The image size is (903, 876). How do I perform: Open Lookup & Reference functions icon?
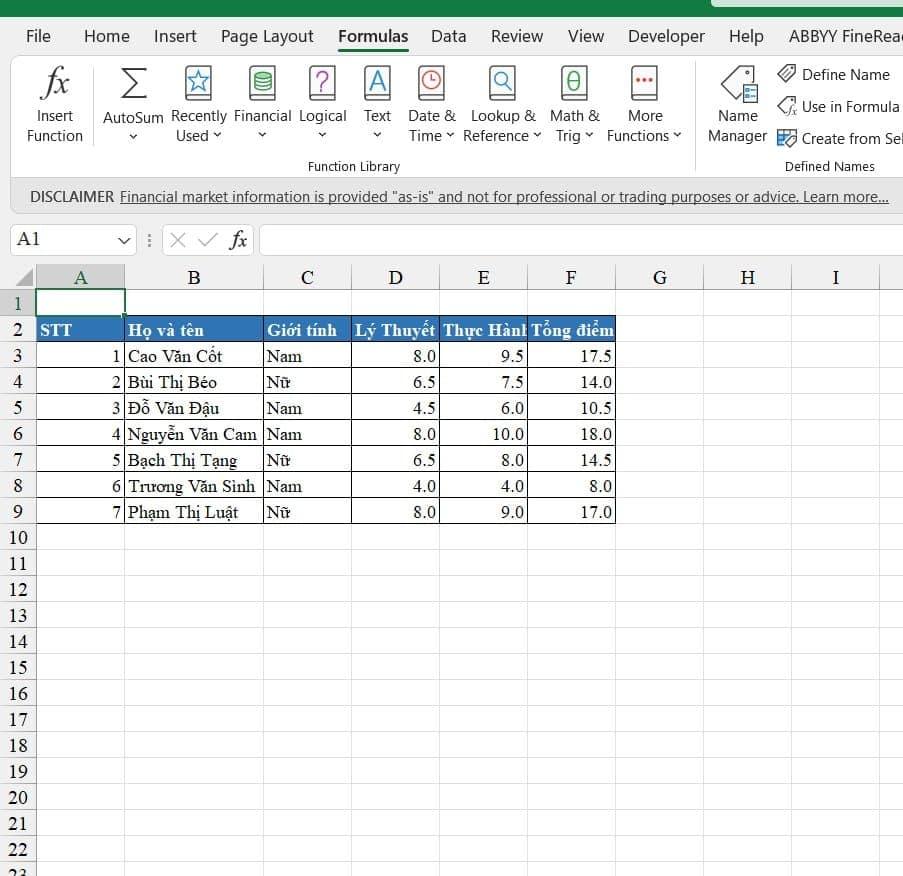(x=502, y=82)
